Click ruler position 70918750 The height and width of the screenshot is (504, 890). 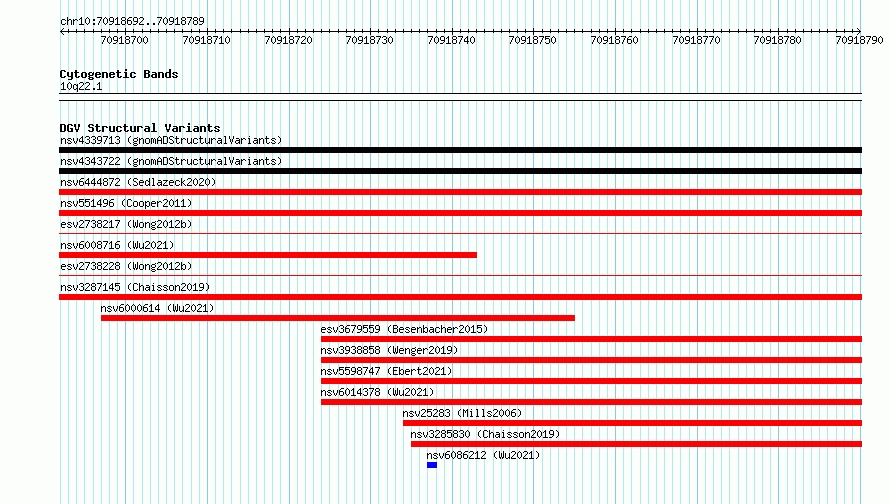pos(532,40)
